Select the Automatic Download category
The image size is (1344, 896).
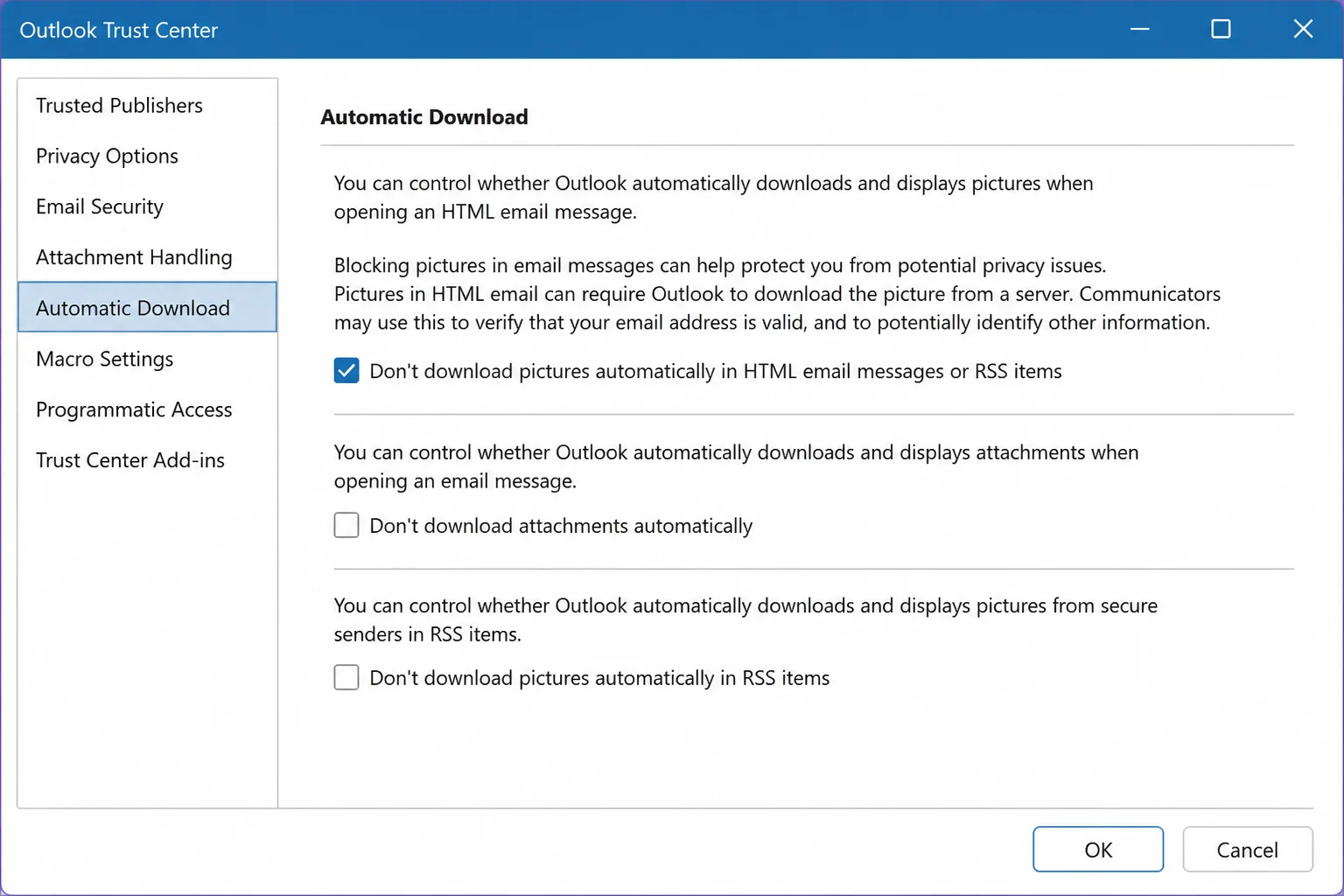coord(147,307)
